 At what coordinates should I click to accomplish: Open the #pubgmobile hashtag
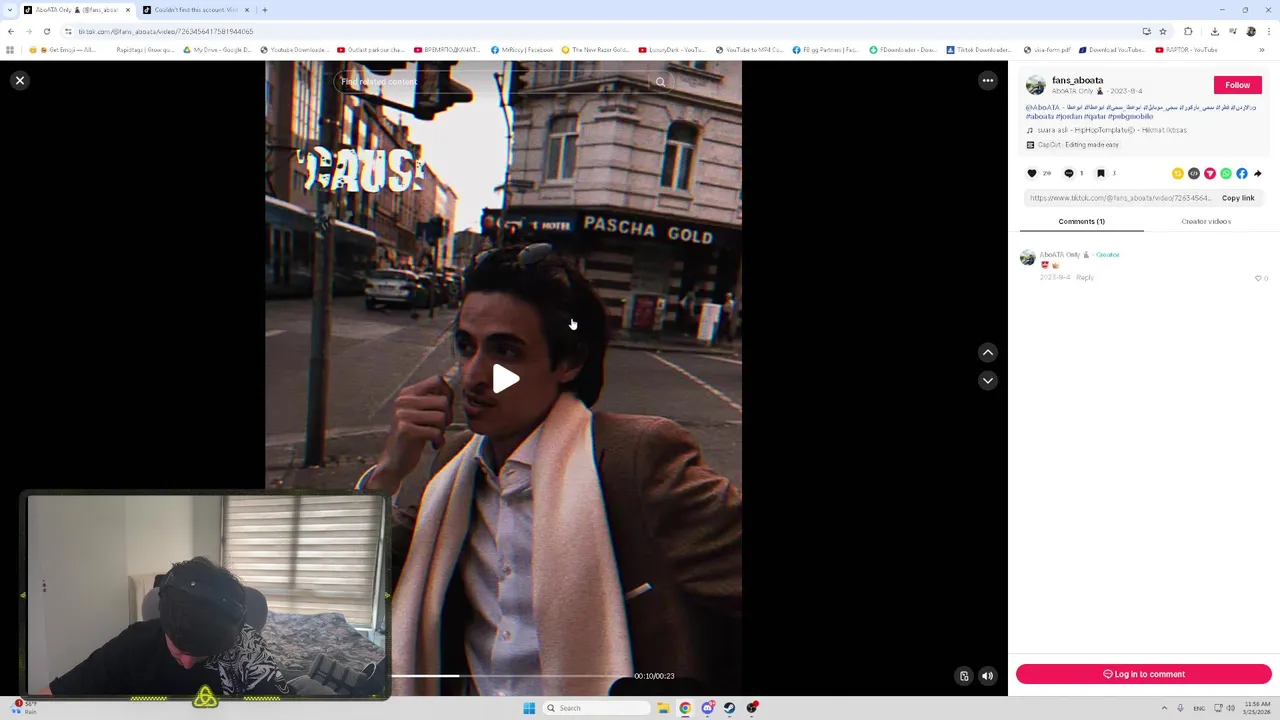1130,116
